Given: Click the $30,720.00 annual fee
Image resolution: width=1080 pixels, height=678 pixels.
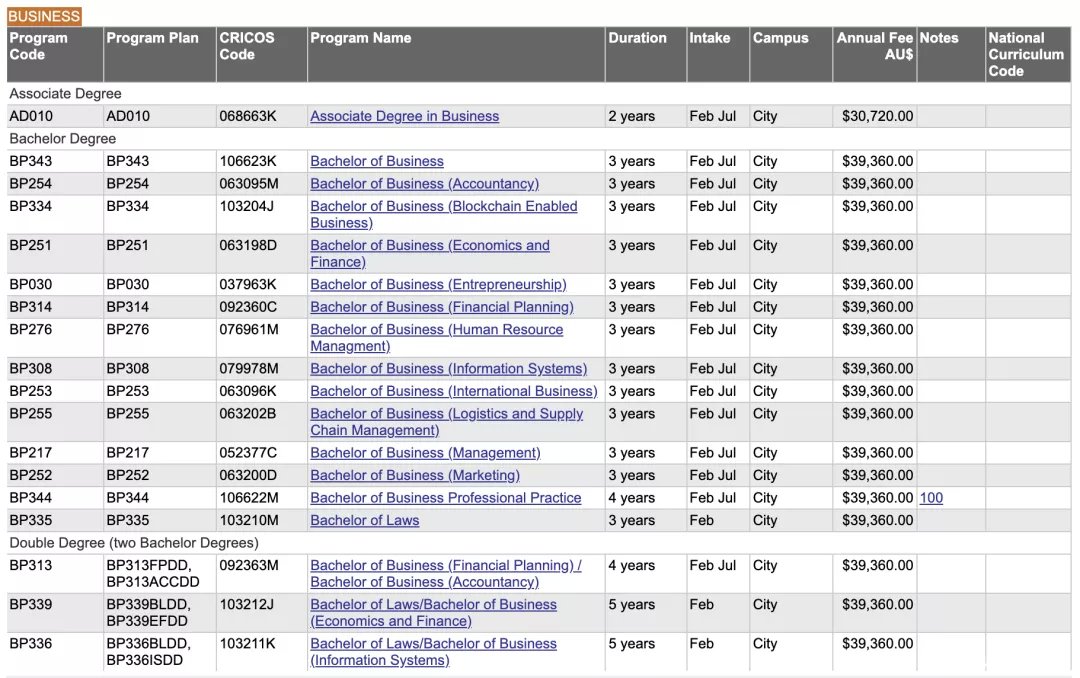Looking at the screenshot, I should click(x=878, y=116).
